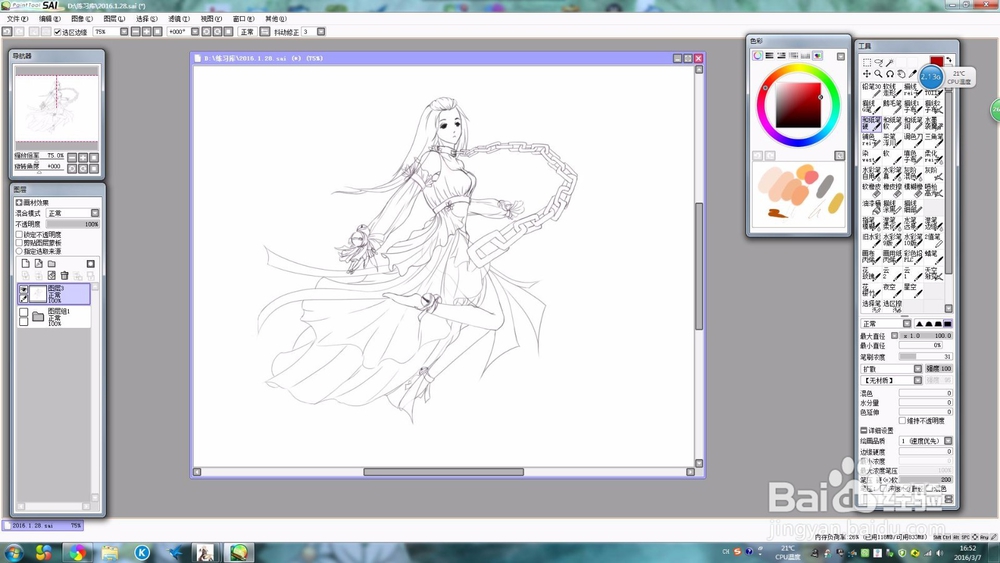Show the RGB sliders panel
The width and height of the screenshot is (1000, 563).
tap(769, 56)
